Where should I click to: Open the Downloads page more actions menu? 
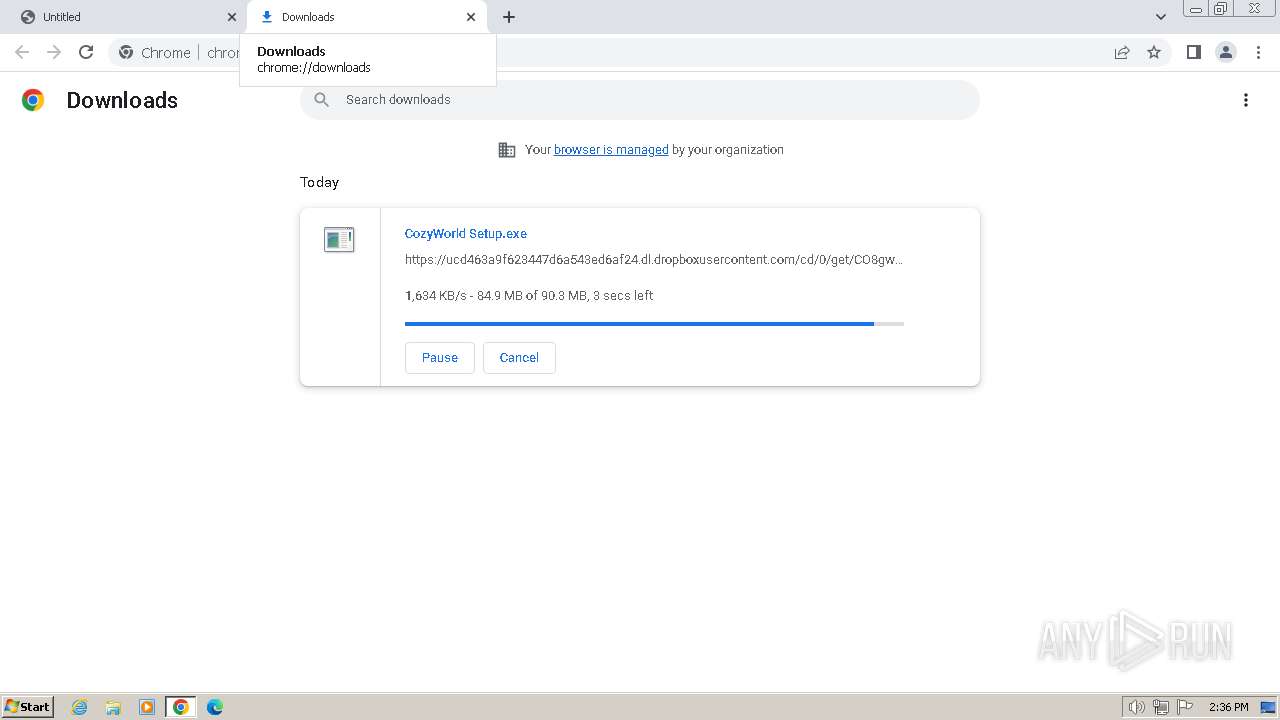click(x=1246, y=100)
